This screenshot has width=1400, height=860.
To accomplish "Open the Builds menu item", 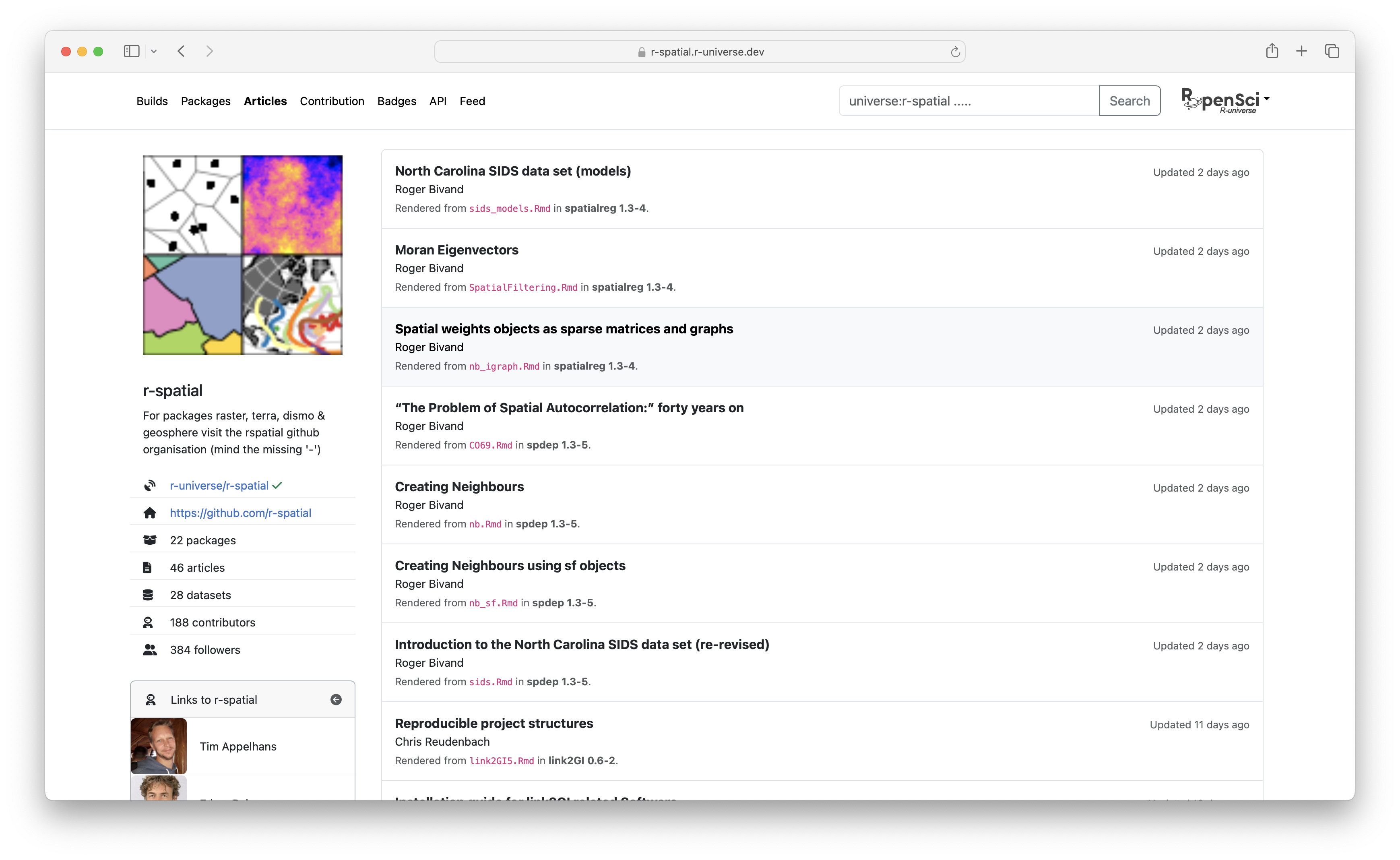I will coord(152,101).
